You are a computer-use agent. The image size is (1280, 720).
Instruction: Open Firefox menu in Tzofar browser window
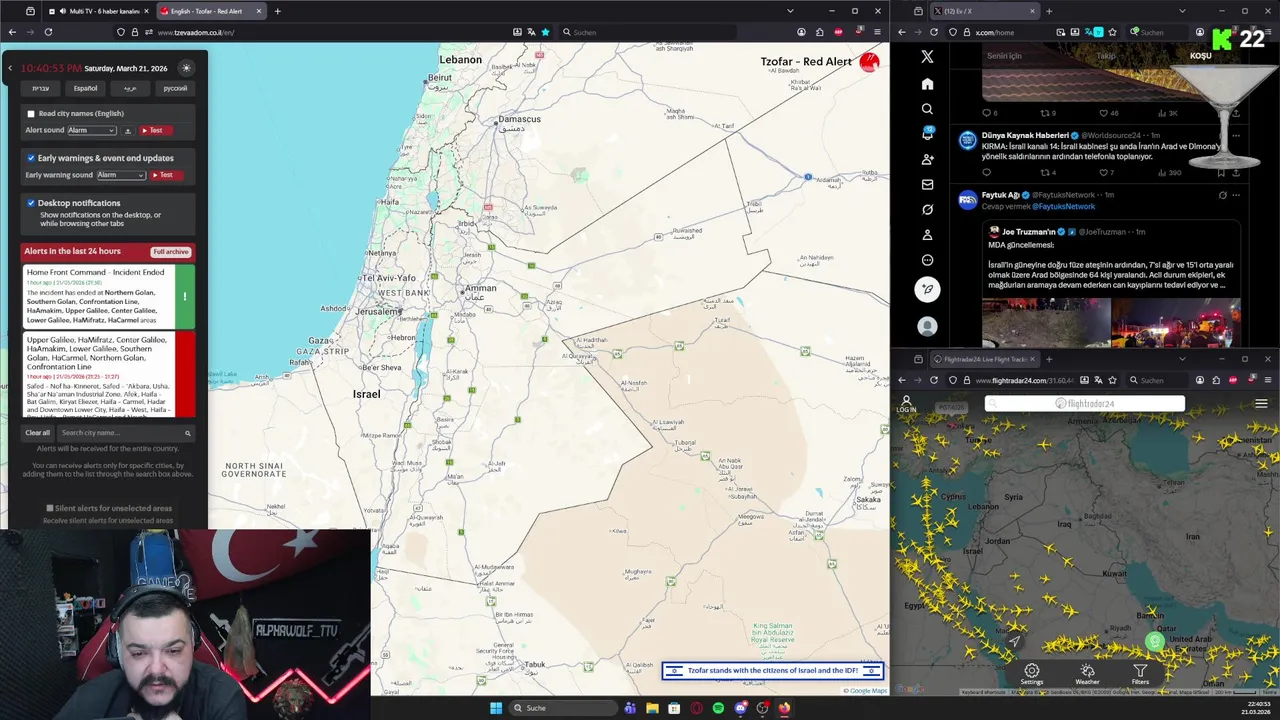pyautogui.click(x=877, y=32)
